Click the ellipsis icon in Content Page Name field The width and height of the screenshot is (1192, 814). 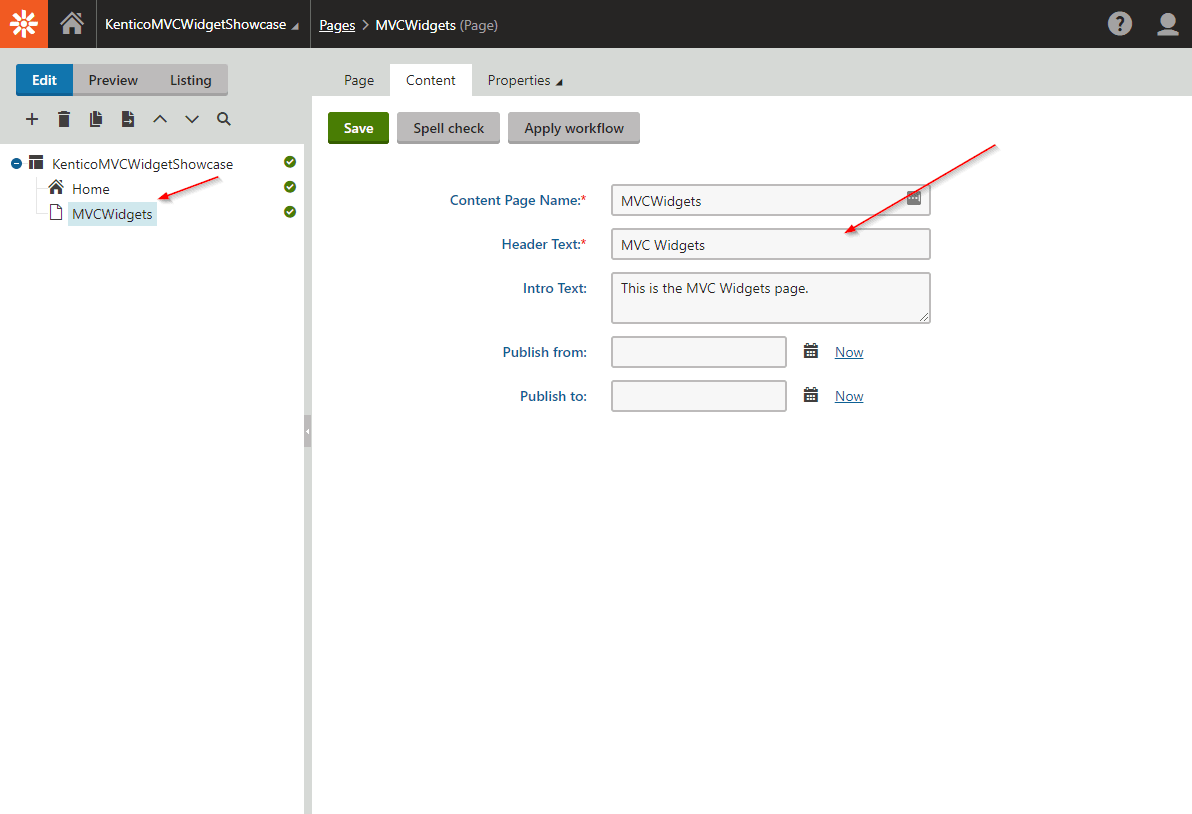(x=914, y=198)
